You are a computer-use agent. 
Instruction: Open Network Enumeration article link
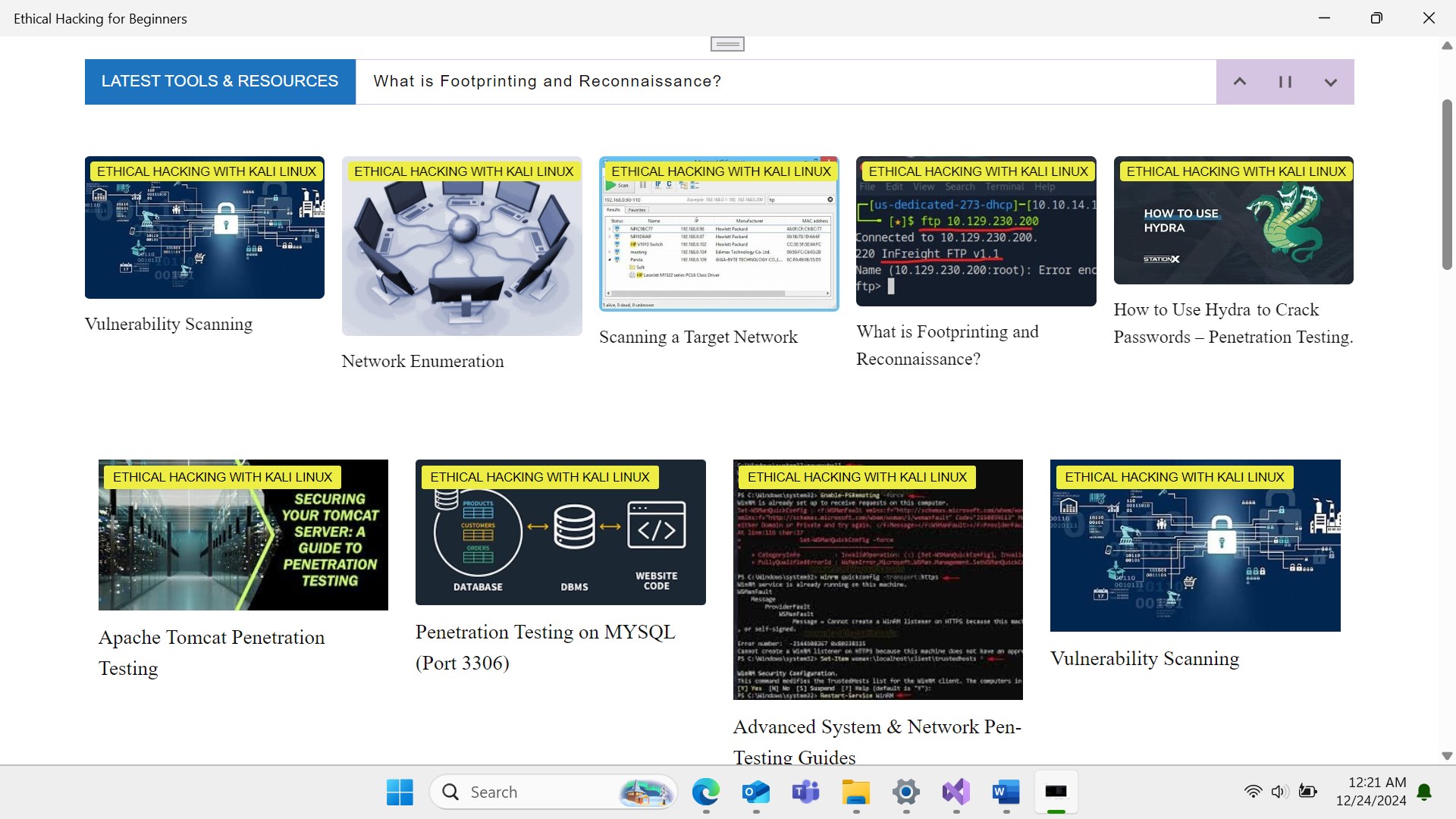click(x=422, y=361)
